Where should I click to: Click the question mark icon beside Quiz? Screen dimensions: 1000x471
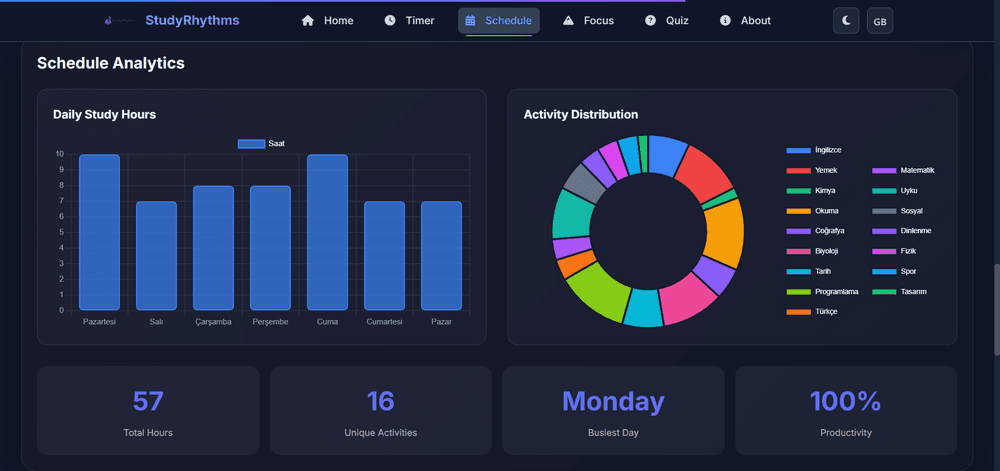pos(650,21)
